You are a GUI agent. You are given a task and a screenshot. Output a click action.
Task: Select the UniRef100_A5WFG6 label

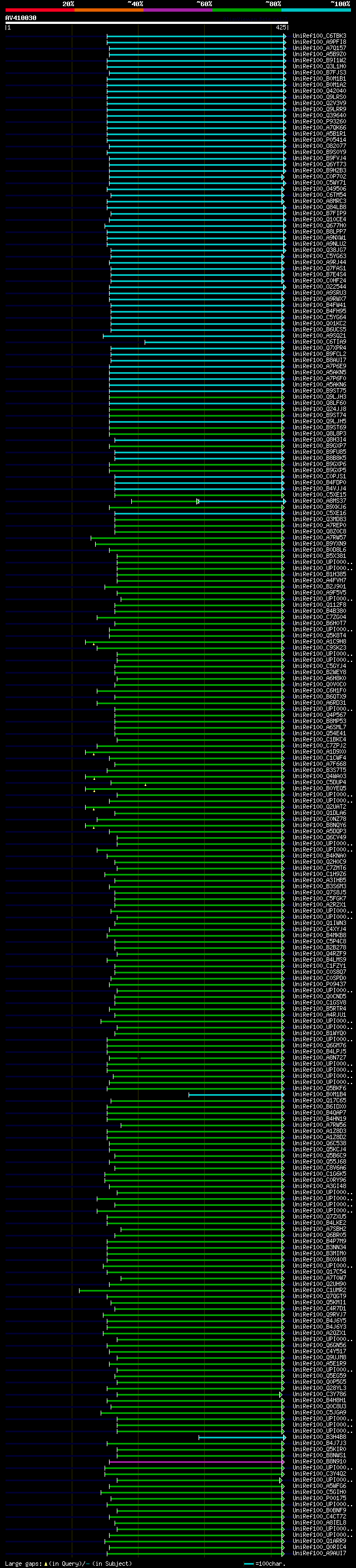319,1486
